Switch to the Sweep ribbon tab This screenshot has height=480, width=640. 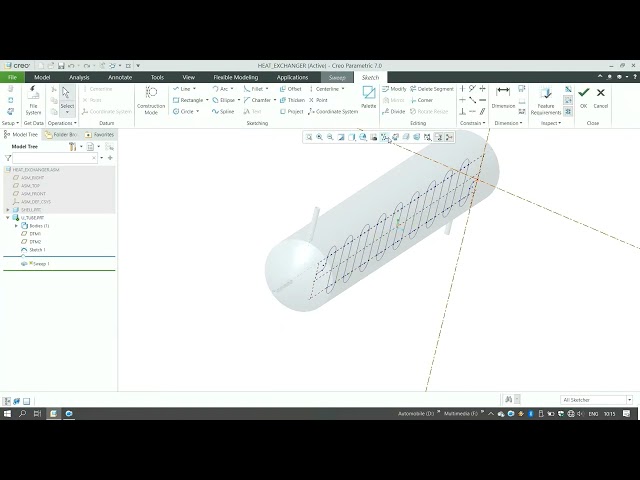tap(337, 78)
